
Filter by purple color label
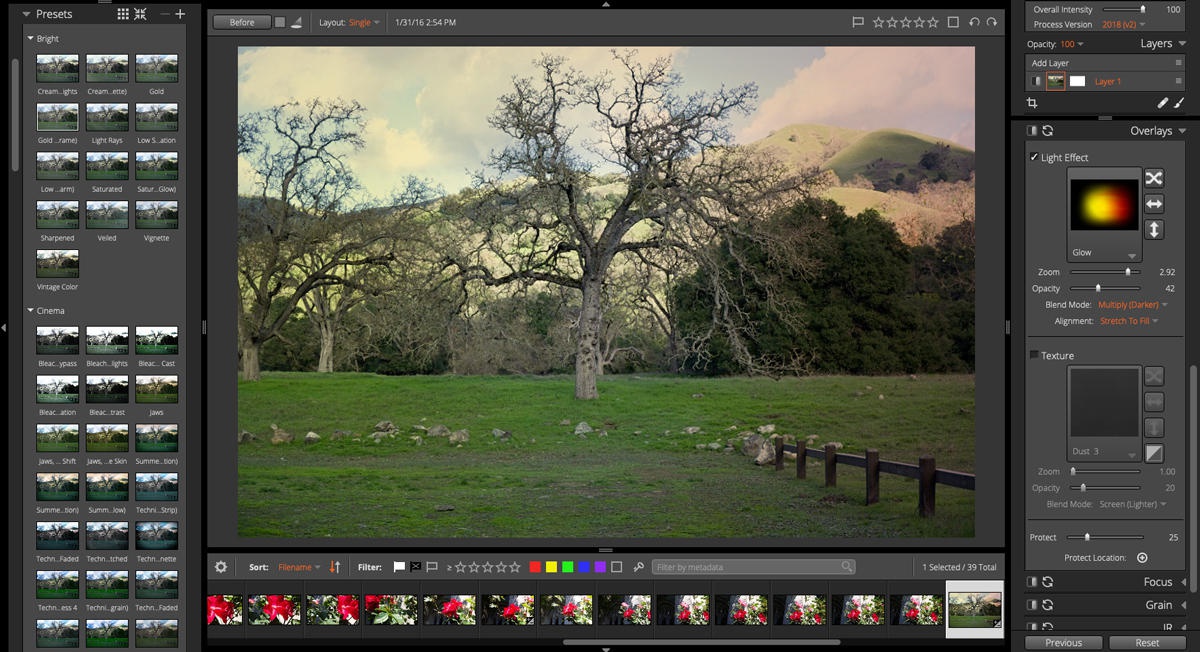[600, 567]
